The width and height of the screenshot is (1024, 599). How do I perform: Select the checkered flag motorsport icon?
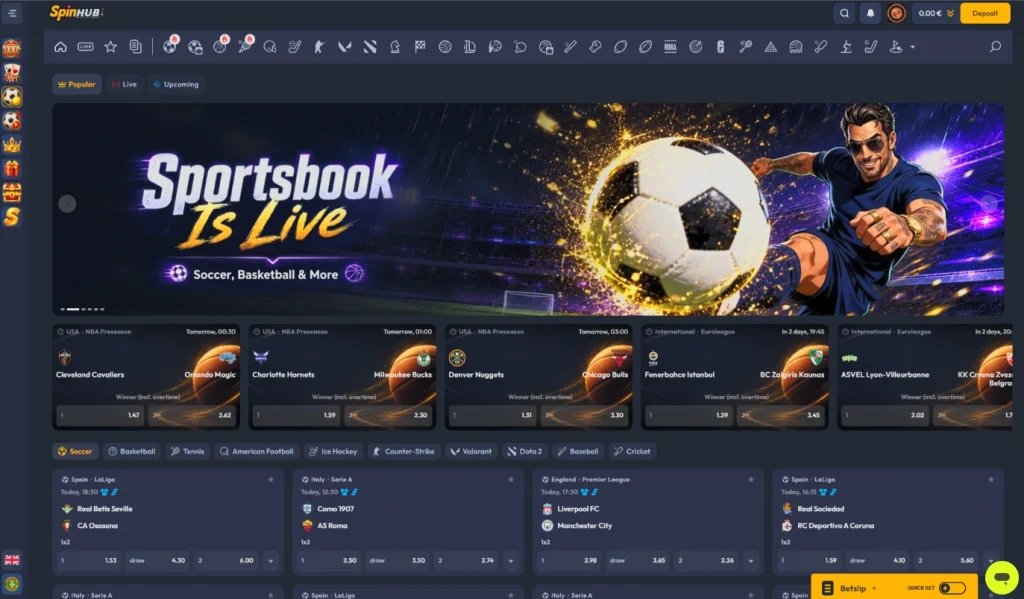coord(420,47)
